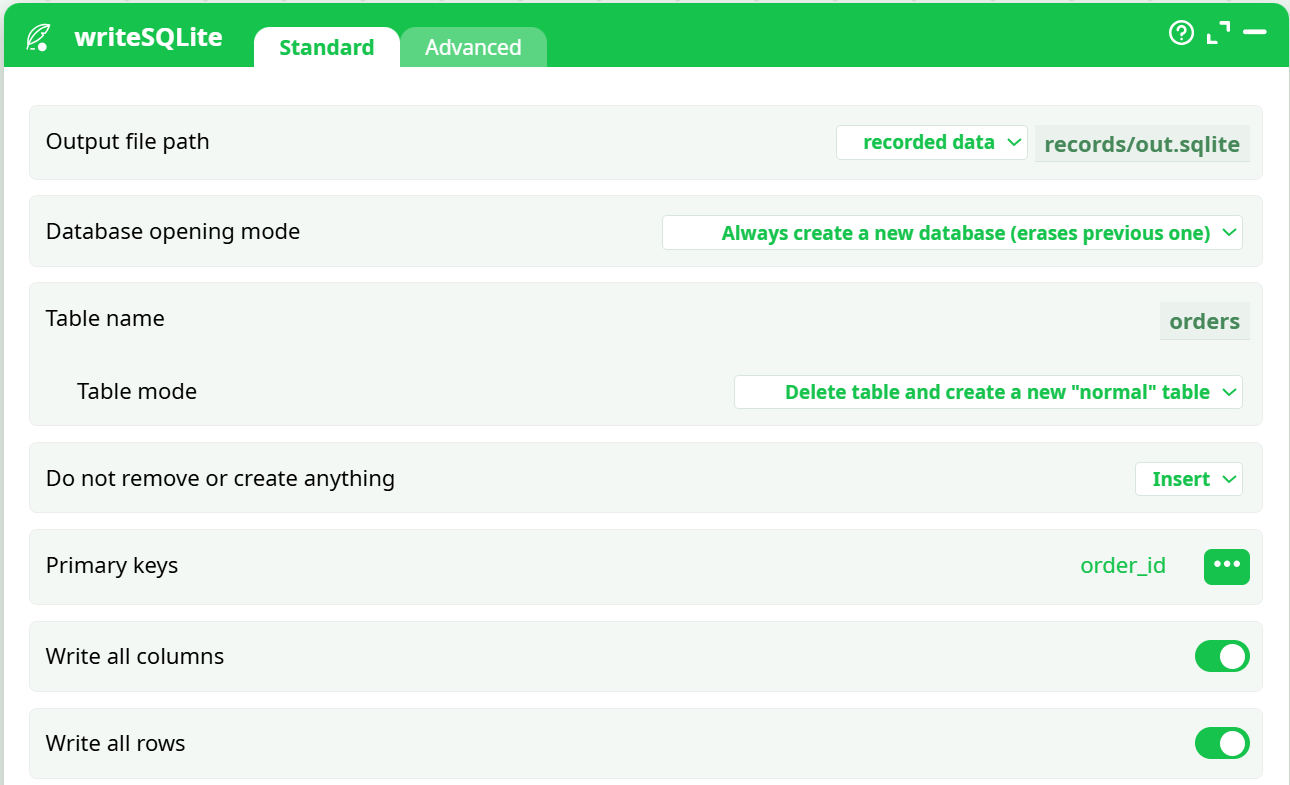
Task: Switch to the Advanced tab
Action: point(473,46)
